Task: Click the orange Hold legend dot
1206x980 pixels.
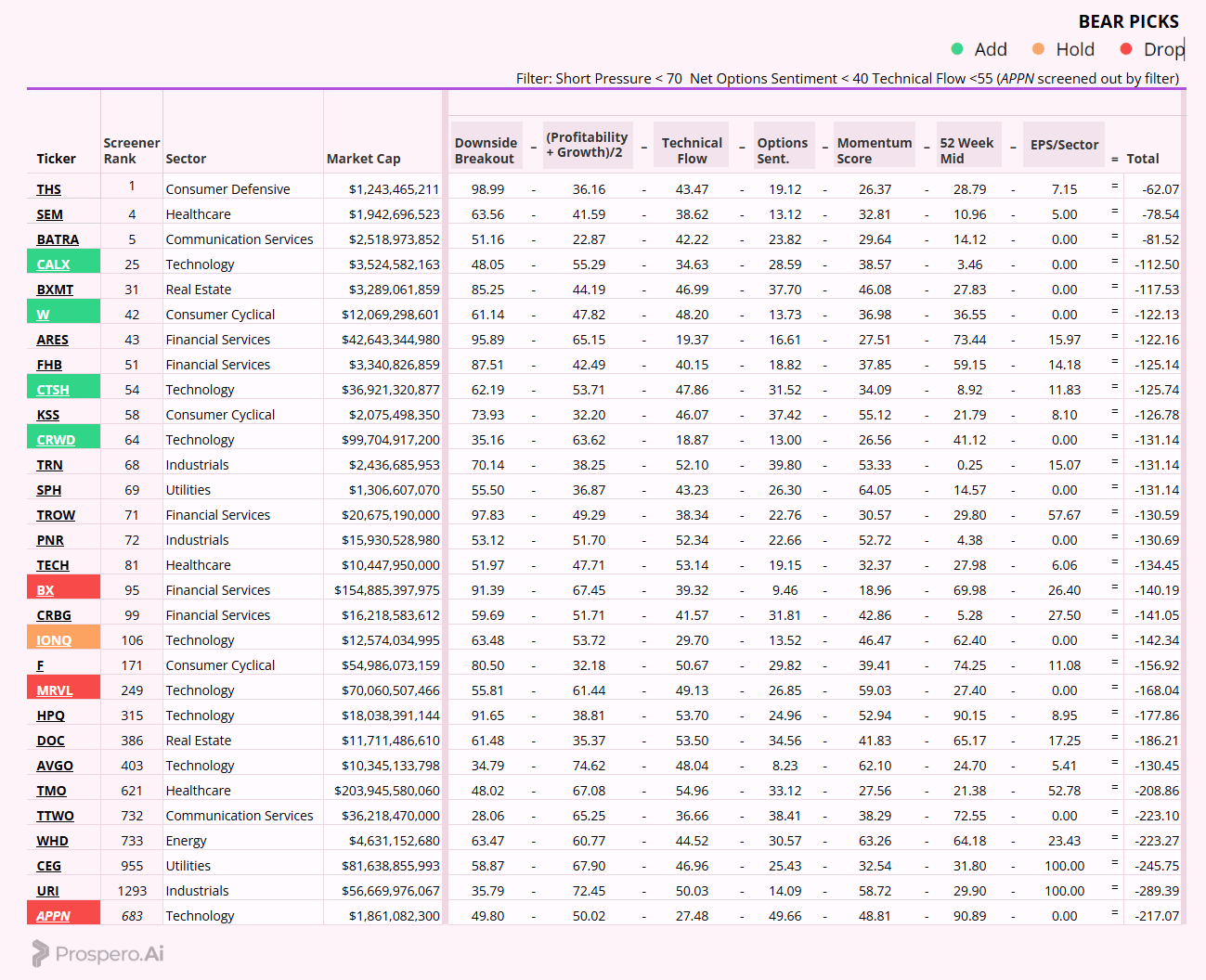Action: click(x=1038, y=49)
